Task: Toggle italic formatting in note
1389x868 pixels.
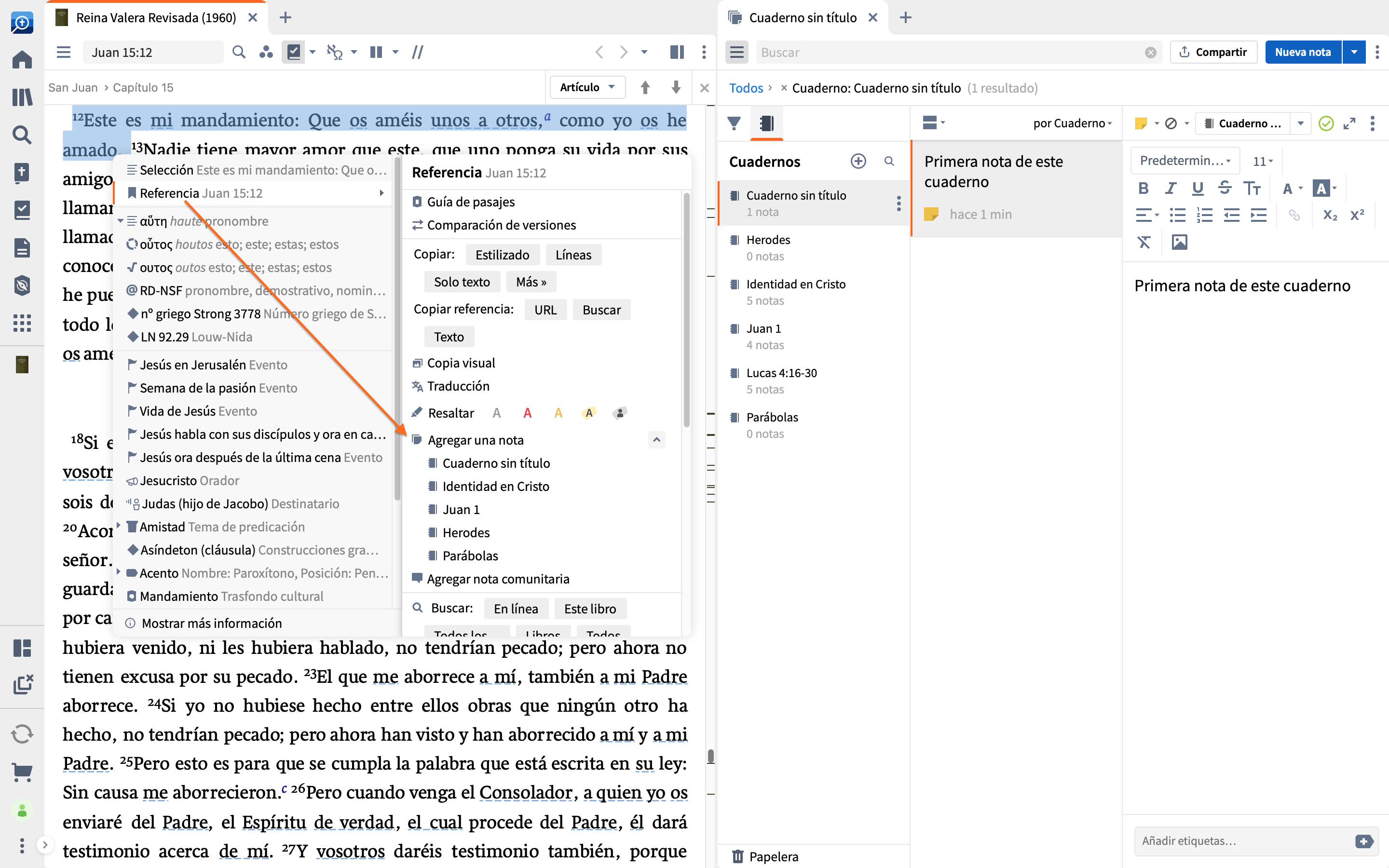Action: [1171, 188]
